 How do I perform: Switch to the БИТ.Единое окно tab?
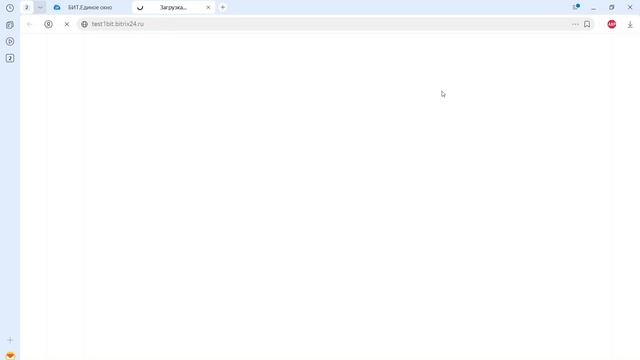click(89, 7)
